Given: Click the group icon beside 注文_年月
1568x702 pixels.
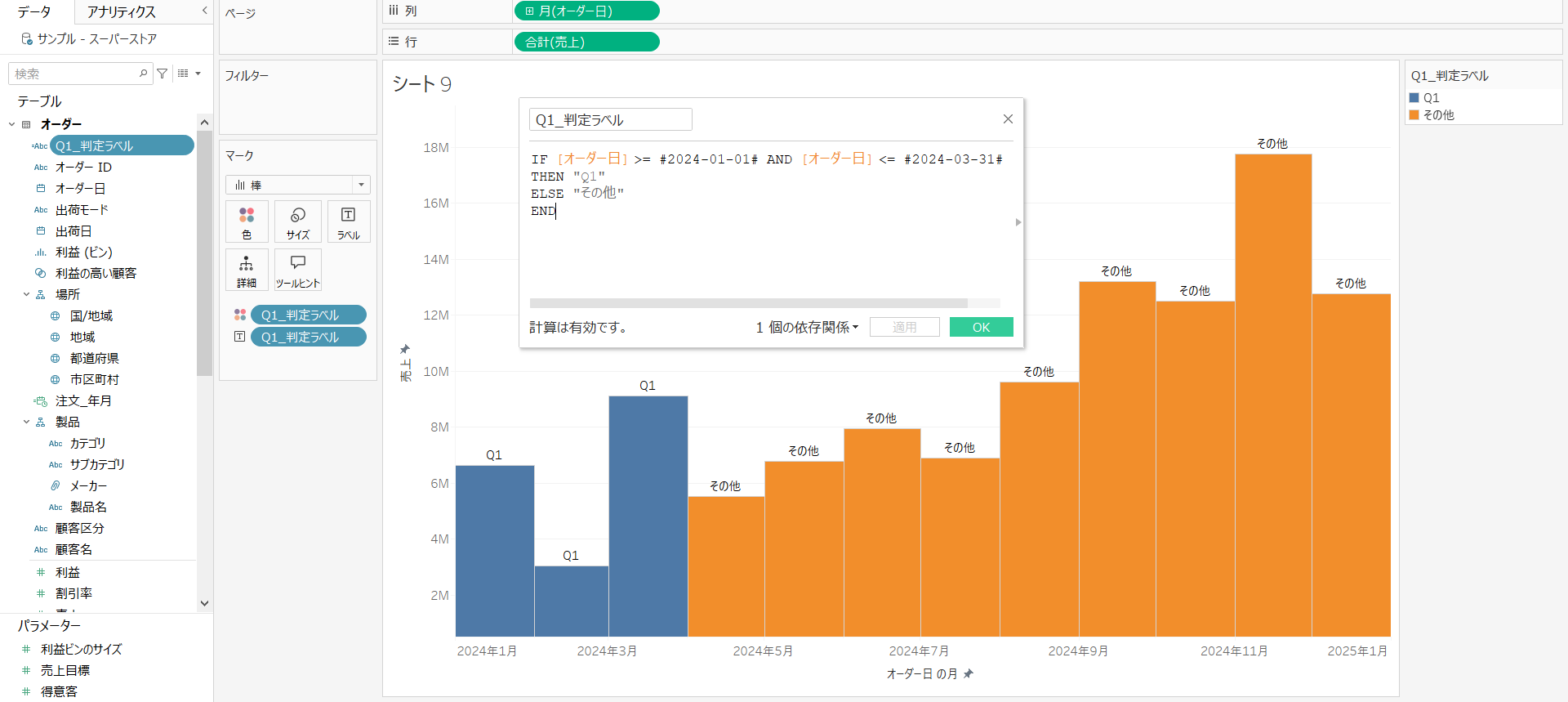Looking at the screenshot, I should click(x=41, y=400).
